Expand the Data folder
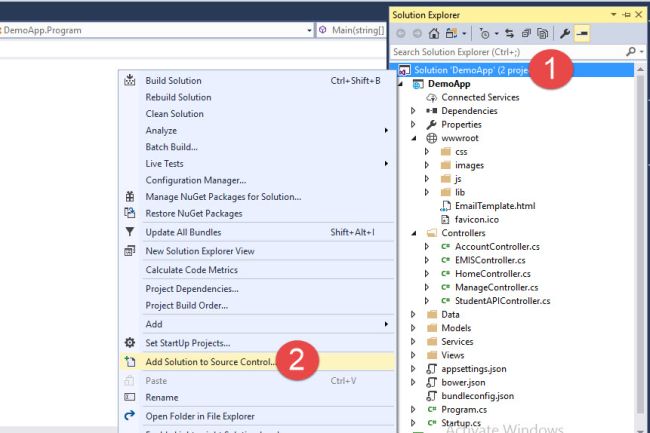 coord(413,314)
